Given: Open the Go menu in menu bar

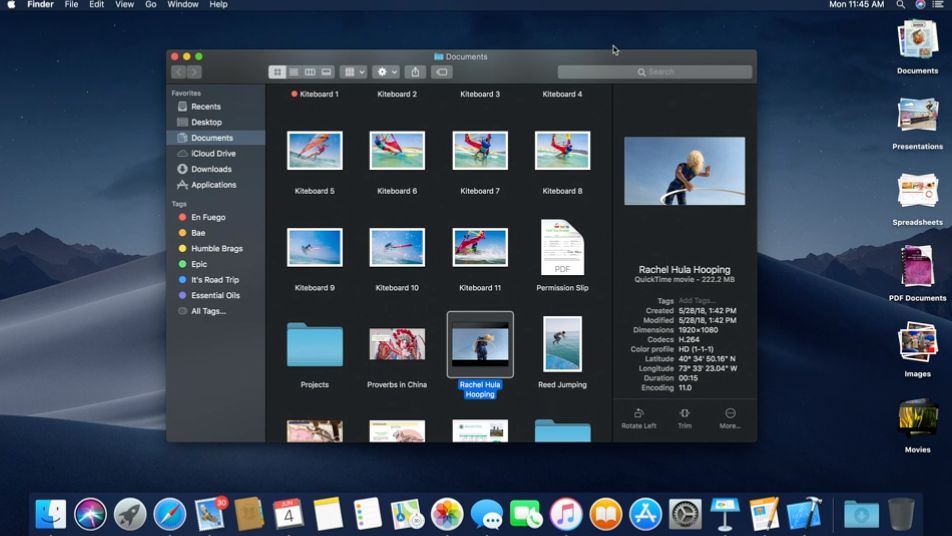Looking at the screenshot, I should tap(151, 5).
